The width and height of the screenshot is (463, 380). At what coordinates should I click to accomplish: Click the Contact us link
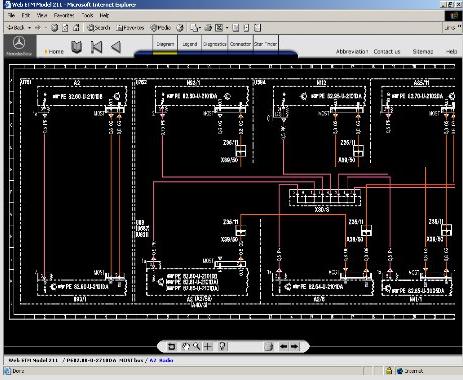(x=387, y=52)
